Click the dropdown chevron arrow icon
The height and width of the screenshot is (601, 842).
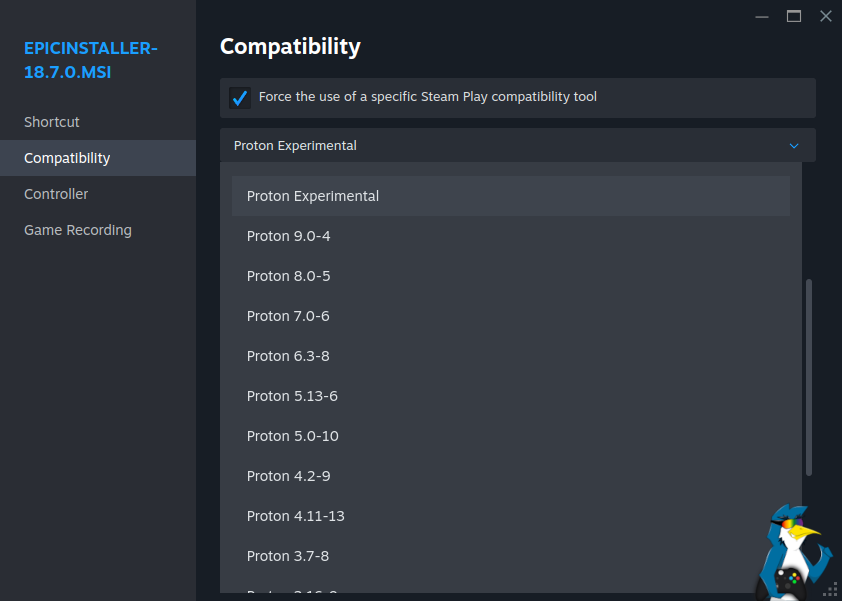click(794, 146)
